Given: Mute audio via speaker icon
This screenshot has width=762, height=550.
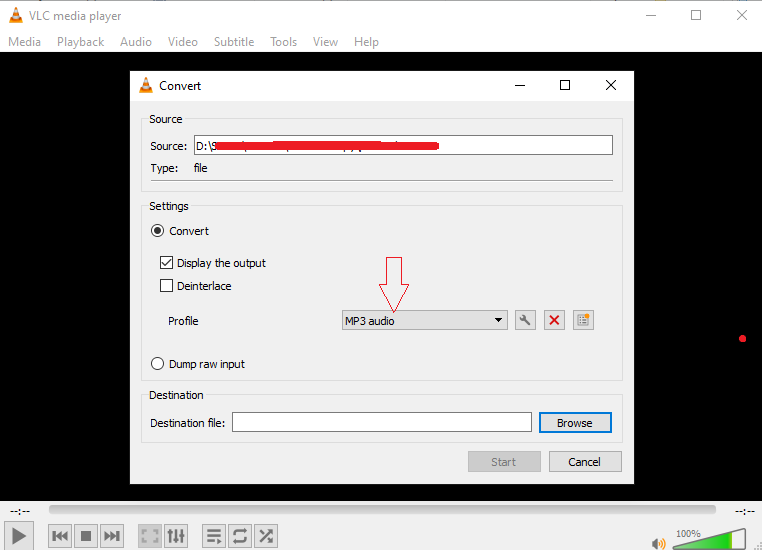Looking at the screenshot, I should click(658, 543).
